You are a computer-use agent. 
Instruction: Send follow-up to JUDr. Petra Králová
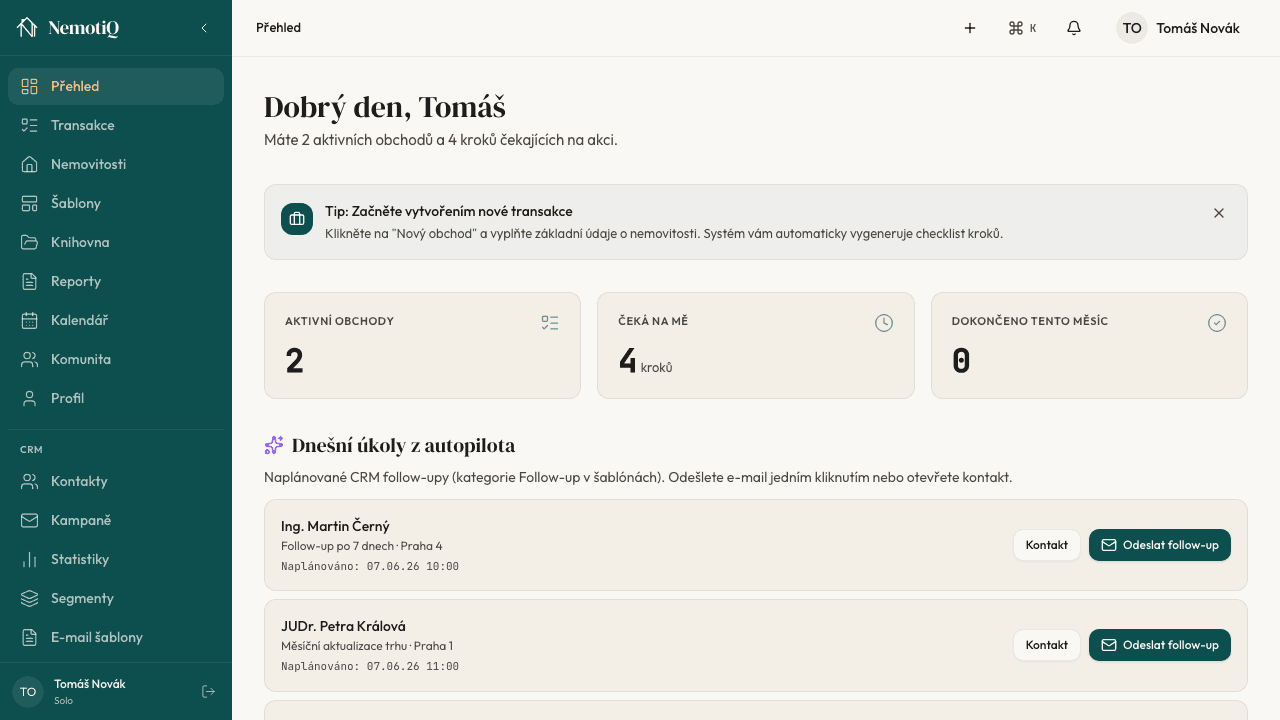click(x=1160, y=645)
